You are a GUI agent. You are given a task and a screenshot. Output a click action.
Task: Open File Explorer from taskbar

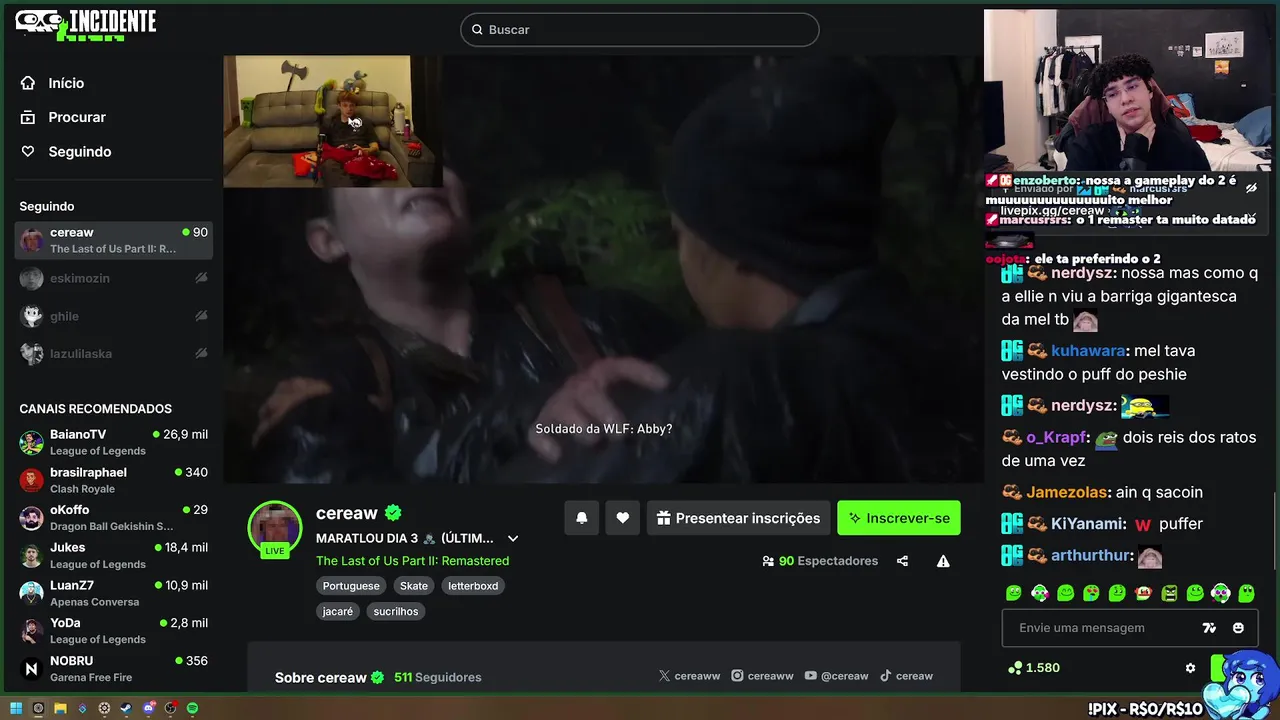click(60, 708)
